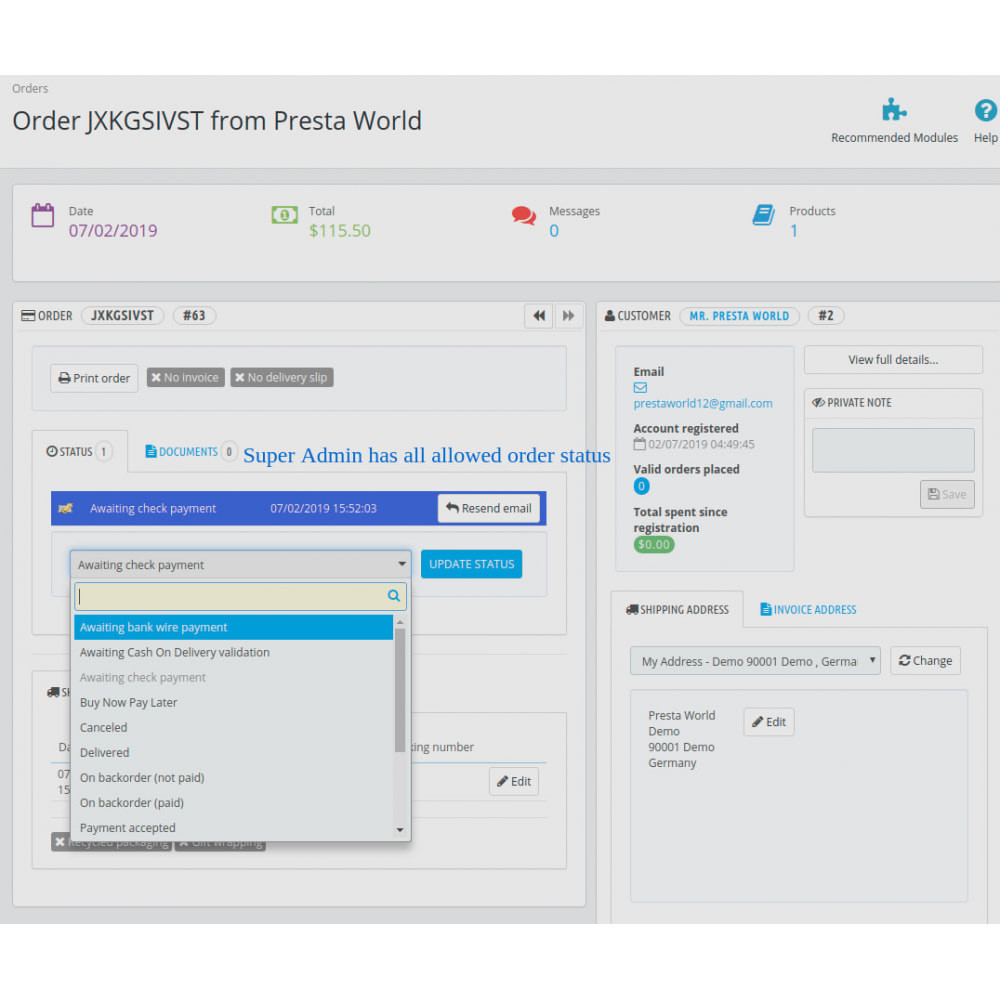Click the private note text area

[893, 450]
